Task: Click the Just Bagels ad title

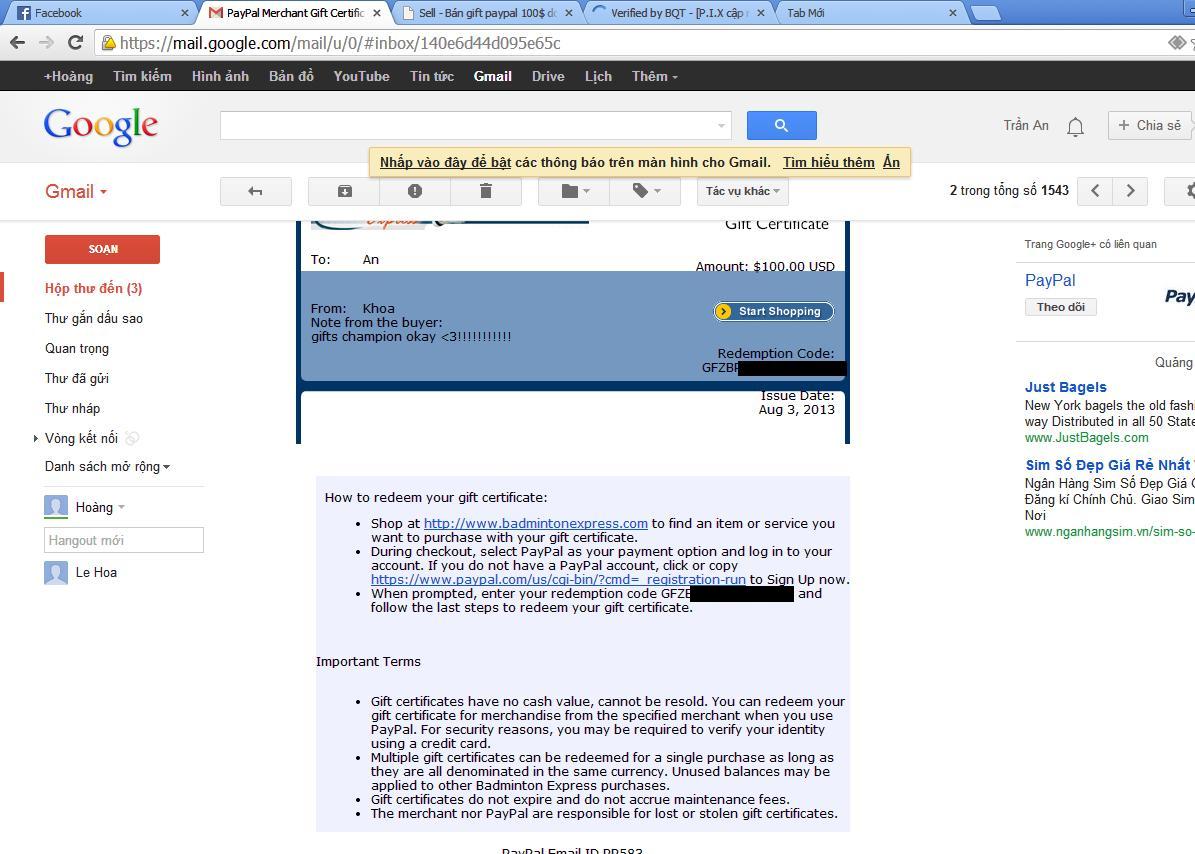Action: 1065,387
